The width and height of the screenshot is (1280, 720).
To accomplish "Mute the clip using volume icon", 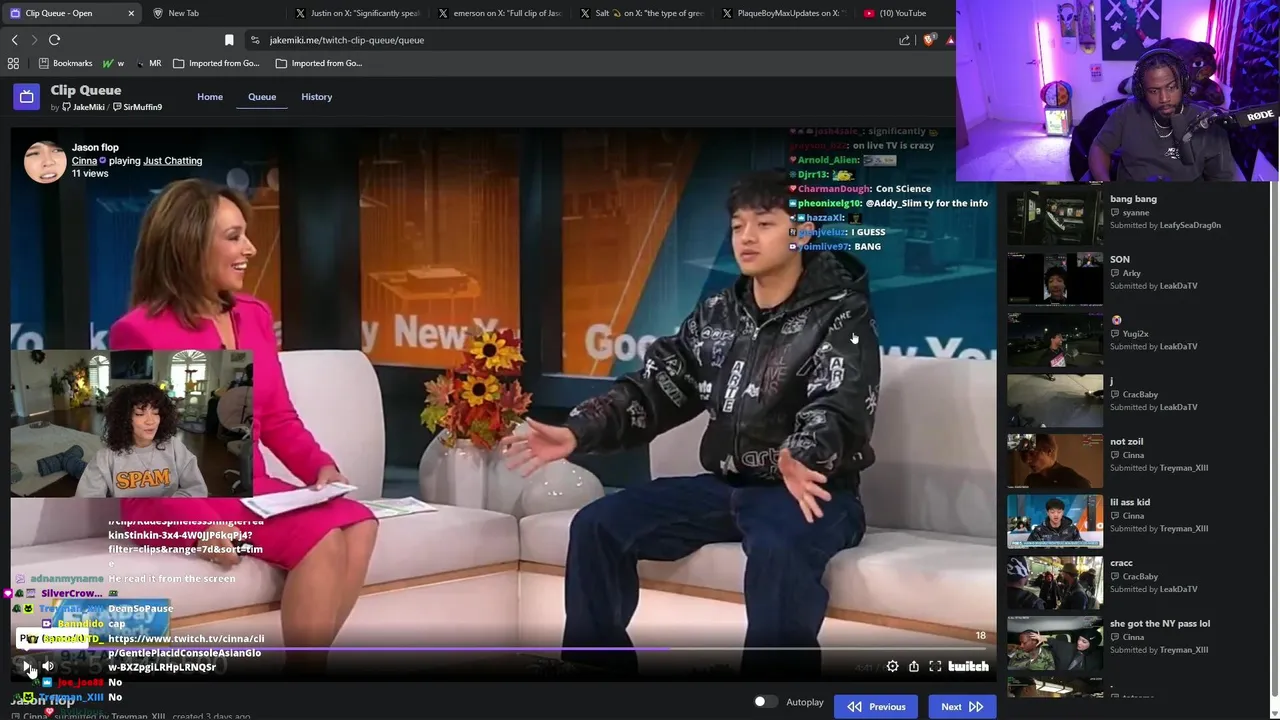I will point(48,666).
